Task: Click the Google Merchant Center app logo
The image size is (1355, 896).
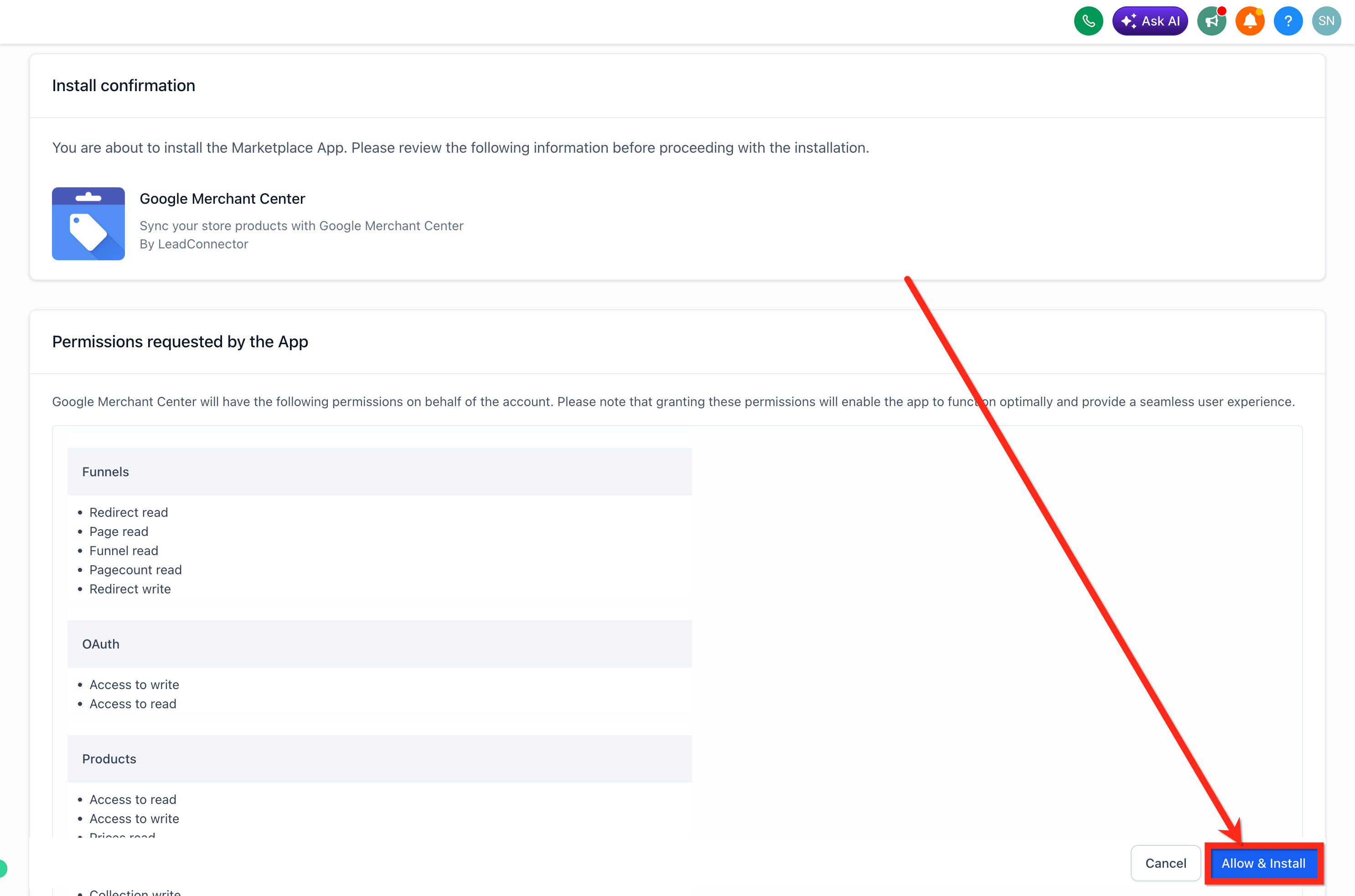Action: 88,223
